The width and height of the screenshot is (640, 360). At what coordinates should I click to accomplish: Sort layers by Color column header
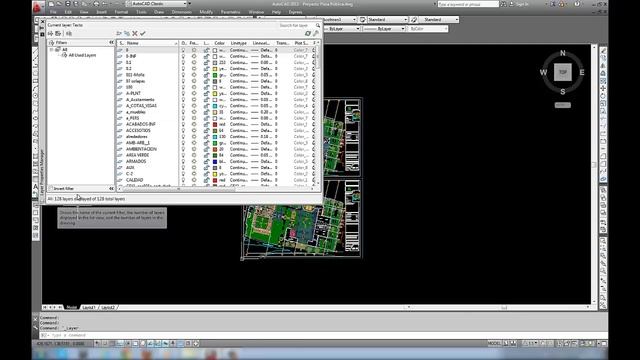click(x=220, y=43)
